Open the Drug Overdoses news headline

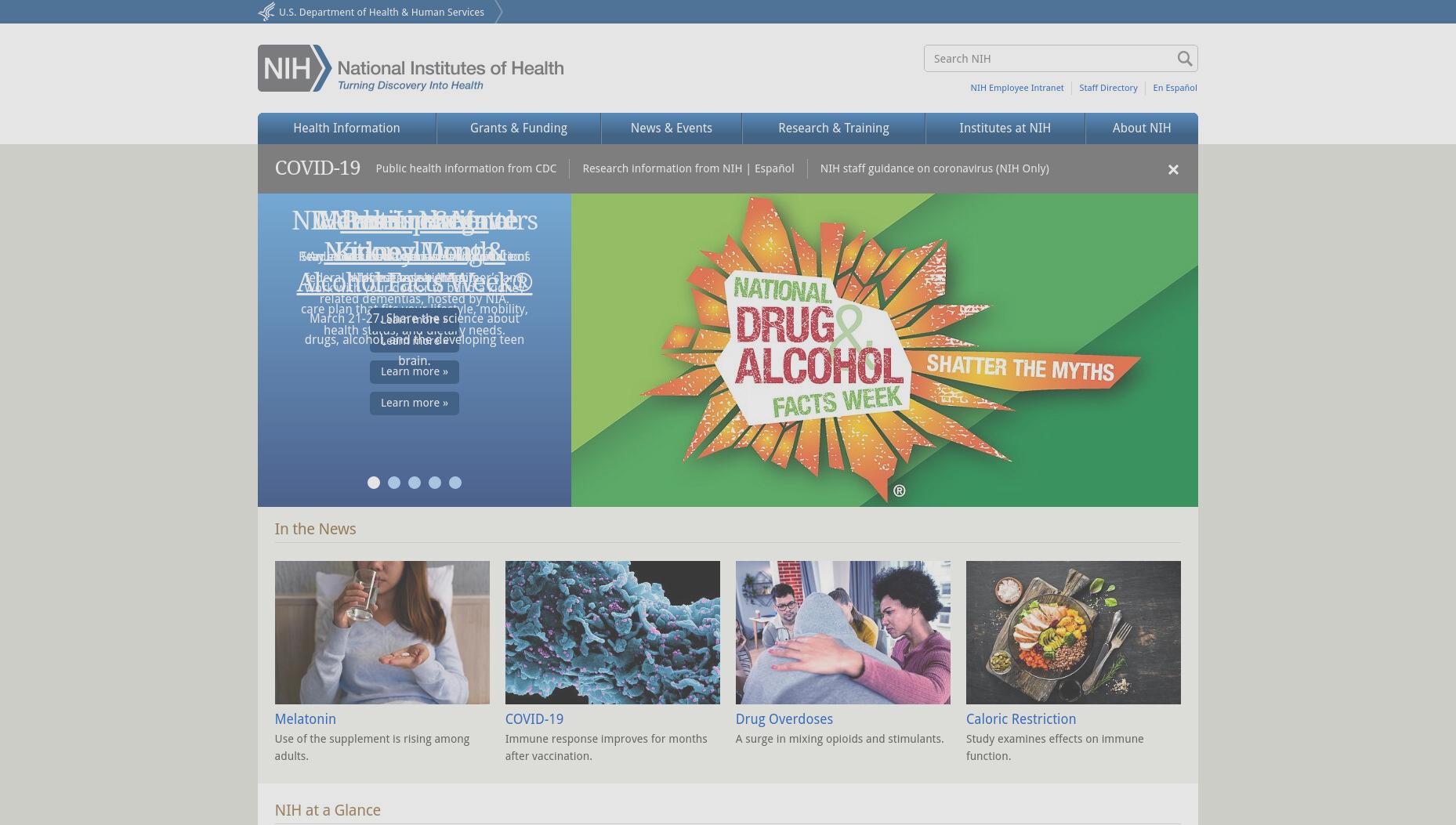point(784,719)
